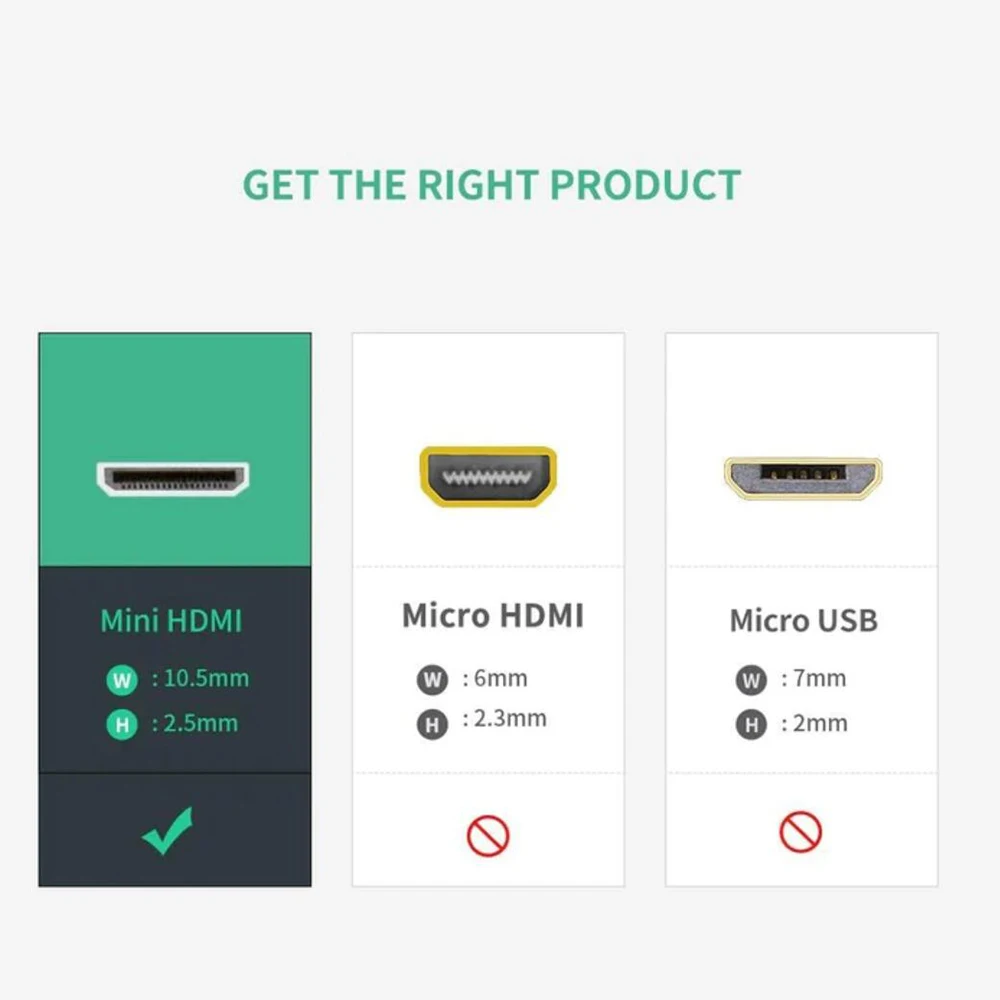The width and height of the screenshot is (1000, 1000).
Task: Select the gold Micro USB connector image
Action: (x=803, y=478)
